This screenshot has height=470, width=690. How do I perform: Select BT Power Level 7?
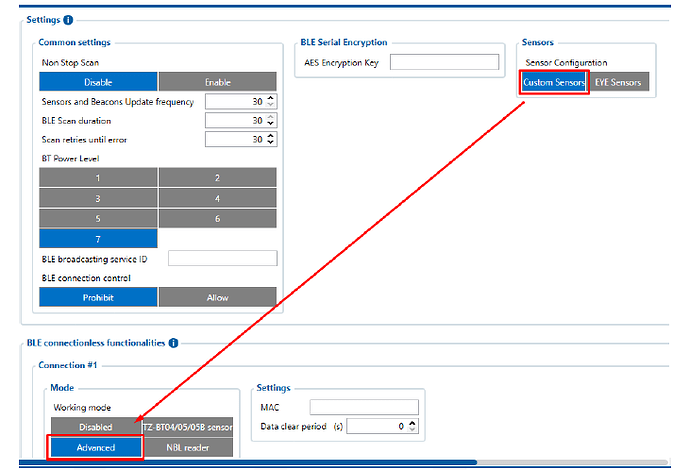(x=98, y=239)
